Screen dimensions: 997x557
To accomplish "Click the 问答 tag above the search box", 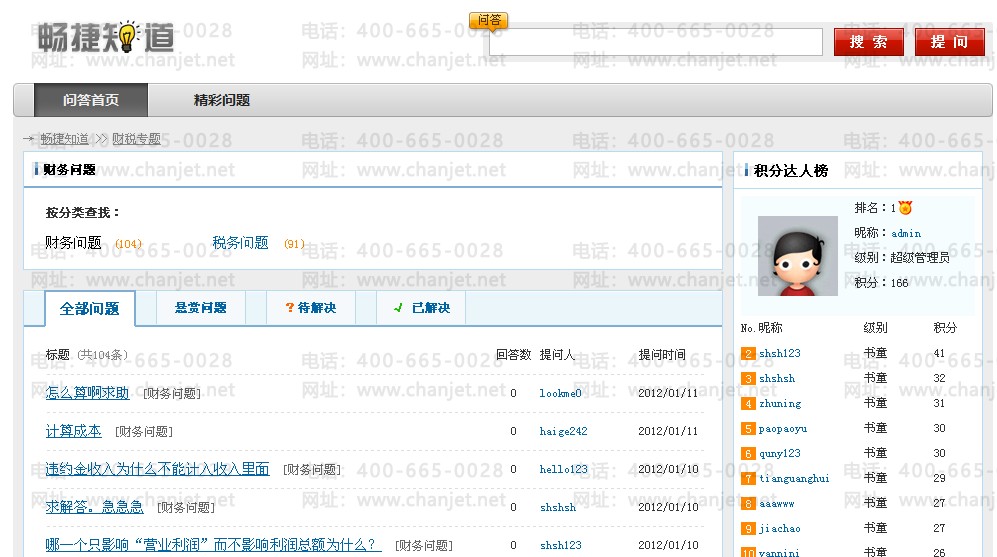I will (x=488, y=20).
